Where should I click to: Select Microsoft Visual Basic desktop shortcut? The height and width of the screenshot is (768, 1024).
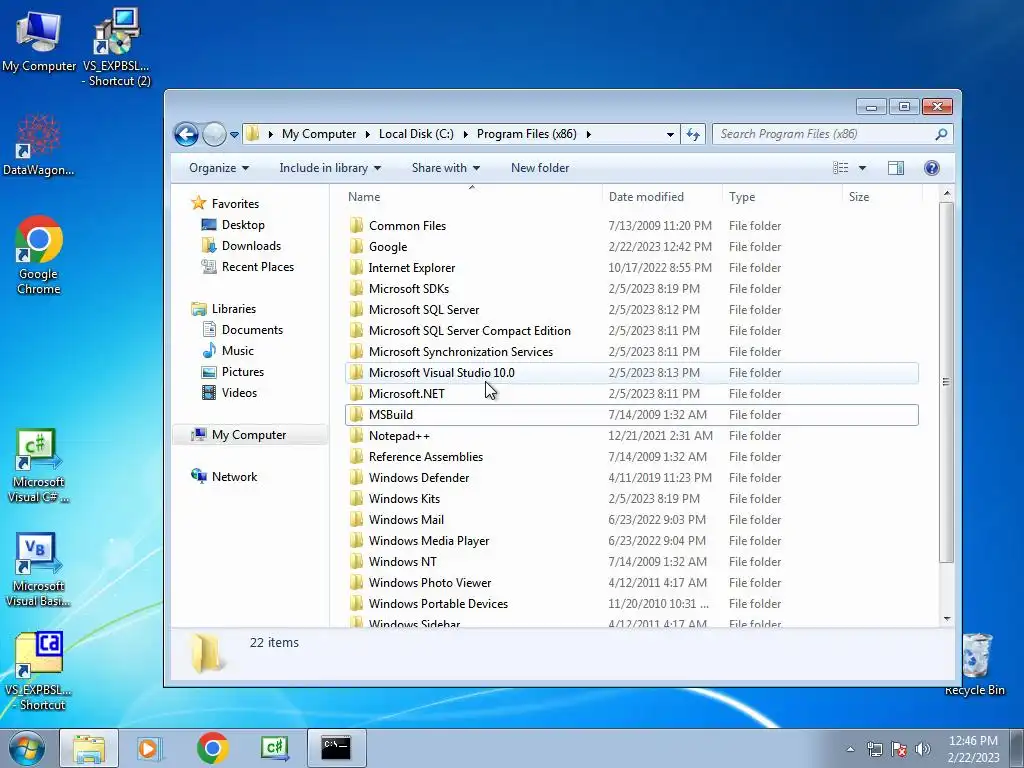click(x=38, y=570)
